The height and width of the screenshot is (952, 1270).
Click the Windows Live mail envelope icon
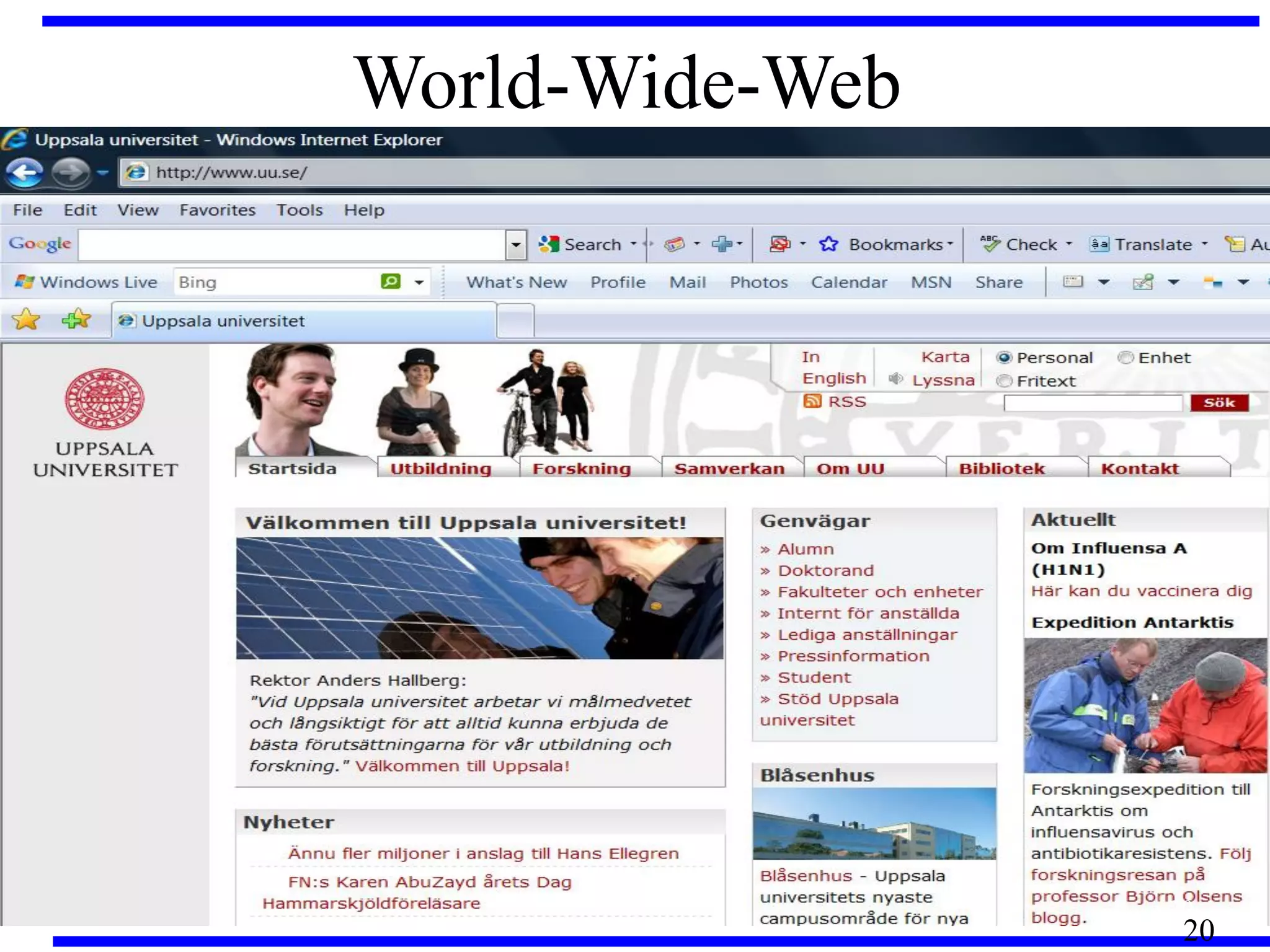[1073, 282]
